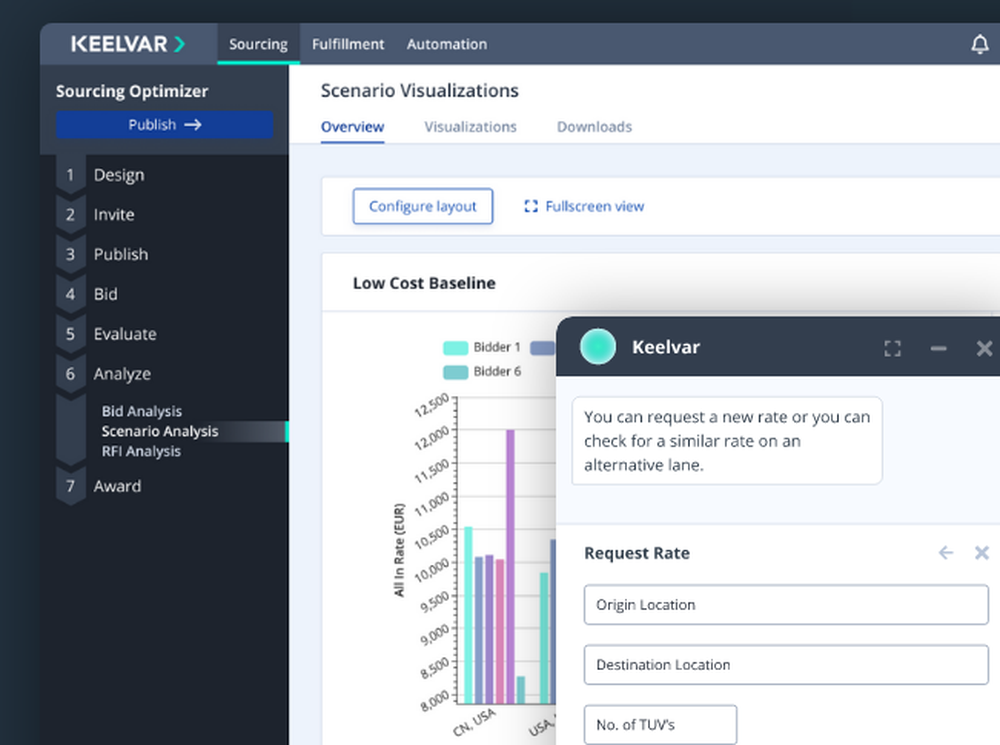Click the Request Rate heading
Screen dimensions: 1000x745
pyautogui.click(x=636, y=553)
